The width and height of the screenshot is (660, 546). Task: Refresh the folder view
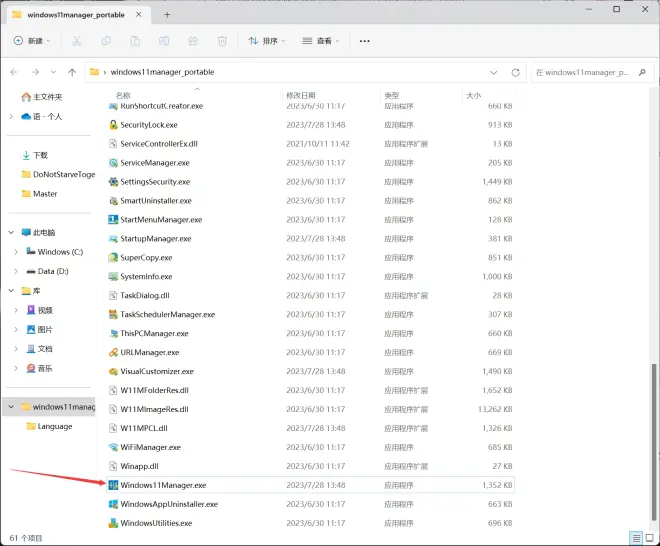tap(515, 72)
